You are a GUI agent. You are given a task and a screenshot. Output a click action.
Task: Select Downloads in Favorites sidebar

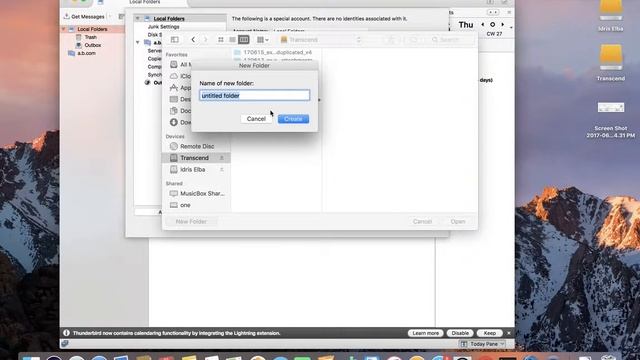coord(180,122)
